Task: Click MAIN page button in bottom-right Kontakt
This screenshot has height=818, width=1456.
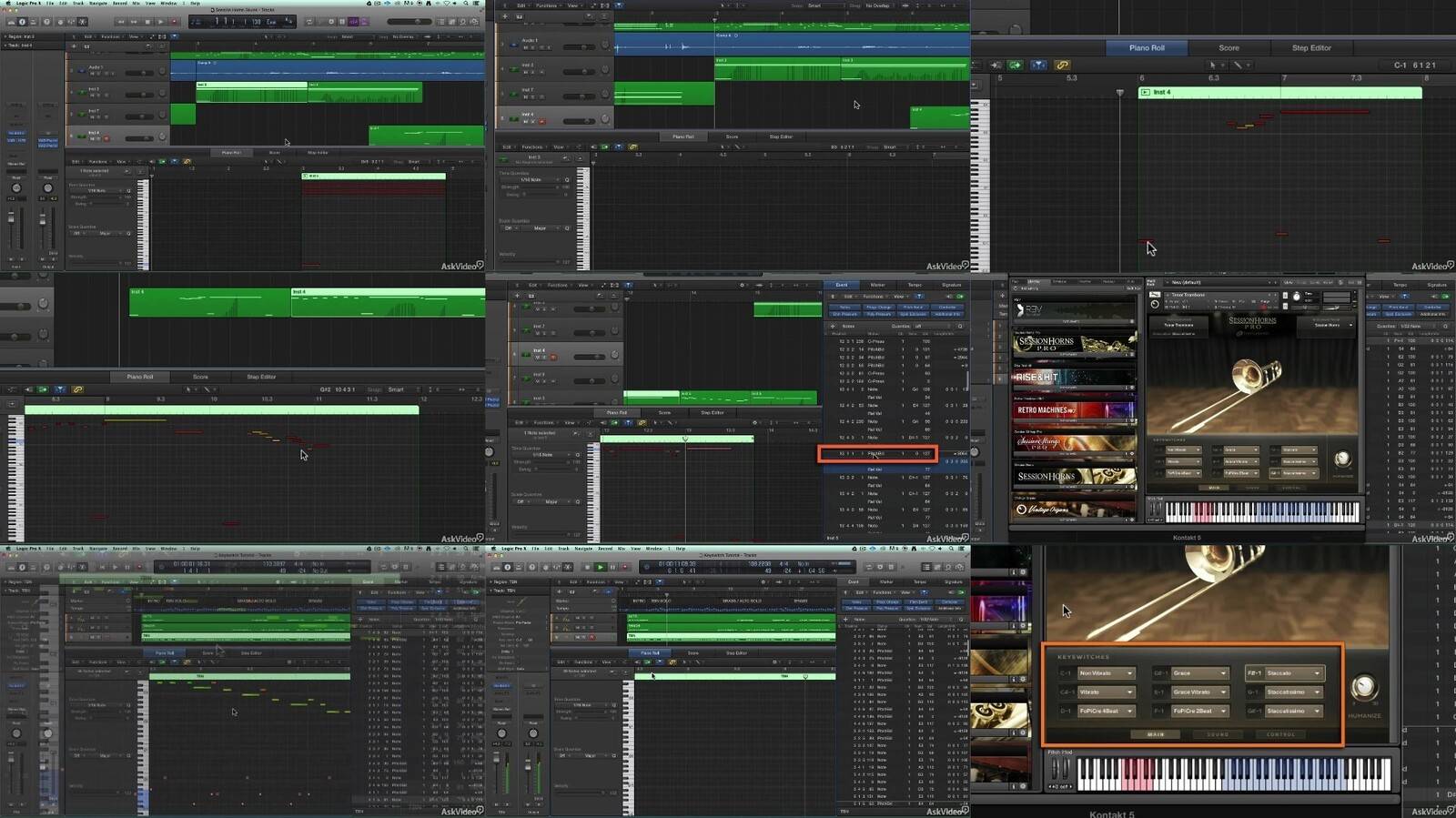Action: coord(1155,734)
